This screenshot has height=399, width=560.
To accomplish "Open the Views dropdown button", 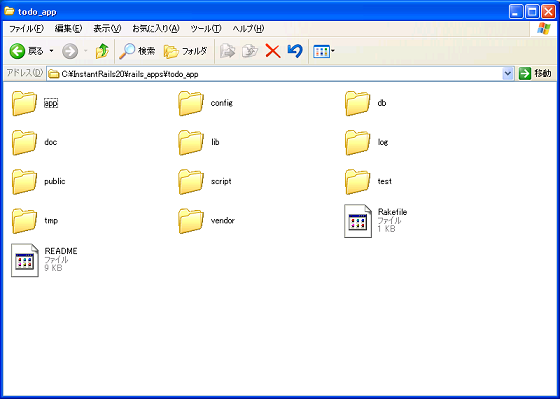I will pos(324,51).
